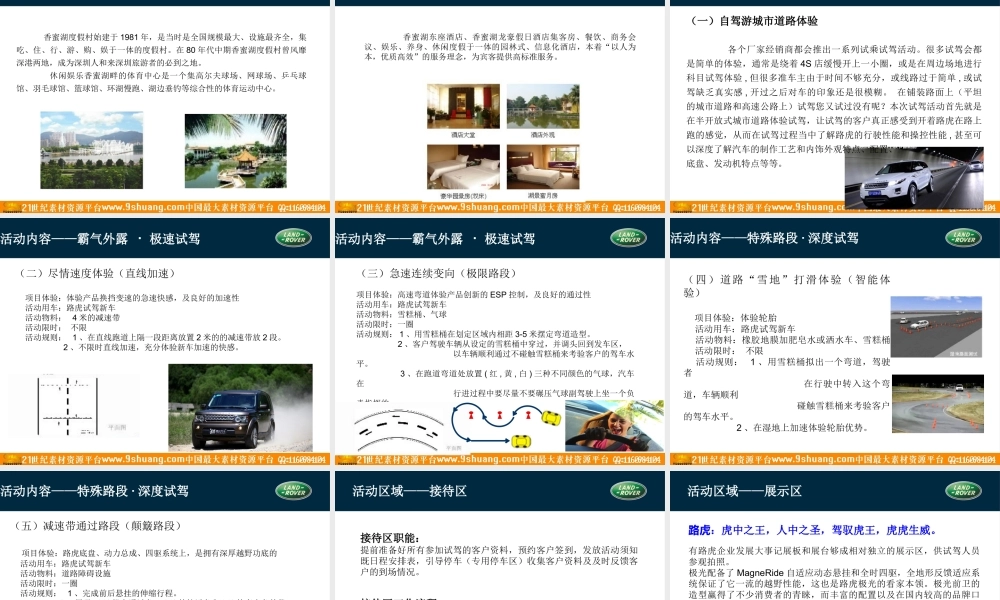This screenshot has width=1000, height=600.
Task: Click line 活动物料: 4米的减速带
Action: (x=72, y=318)
